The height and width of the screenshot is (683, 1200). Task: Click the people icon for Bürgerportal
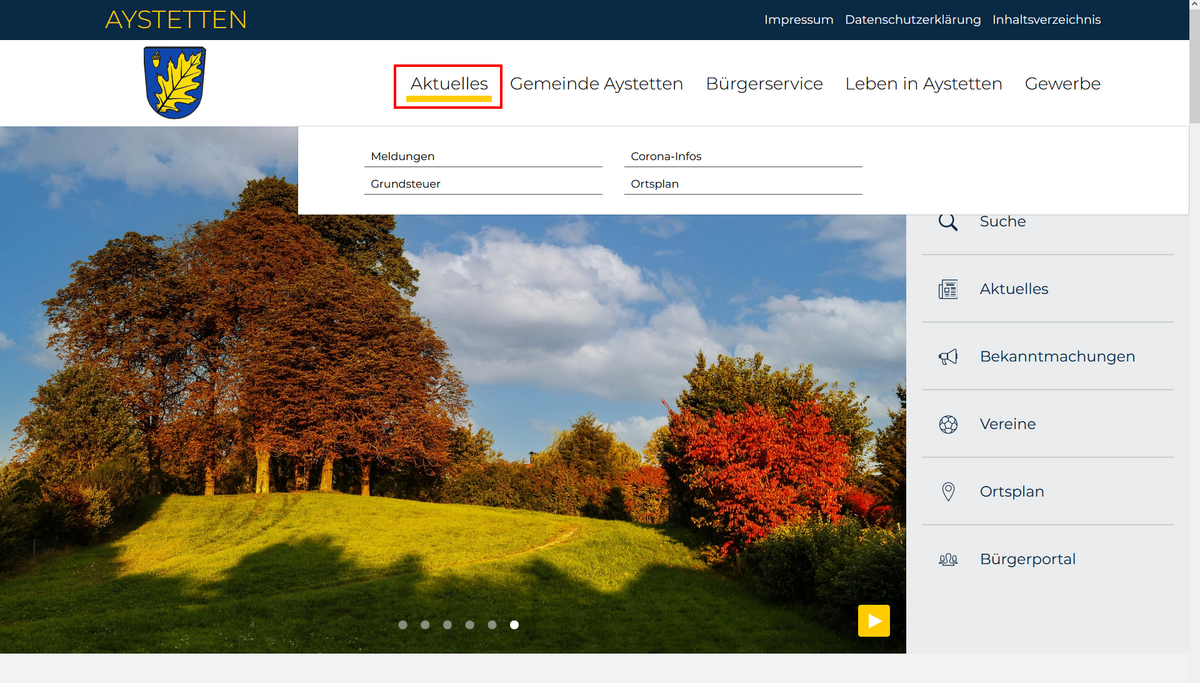tap(948, 560)
